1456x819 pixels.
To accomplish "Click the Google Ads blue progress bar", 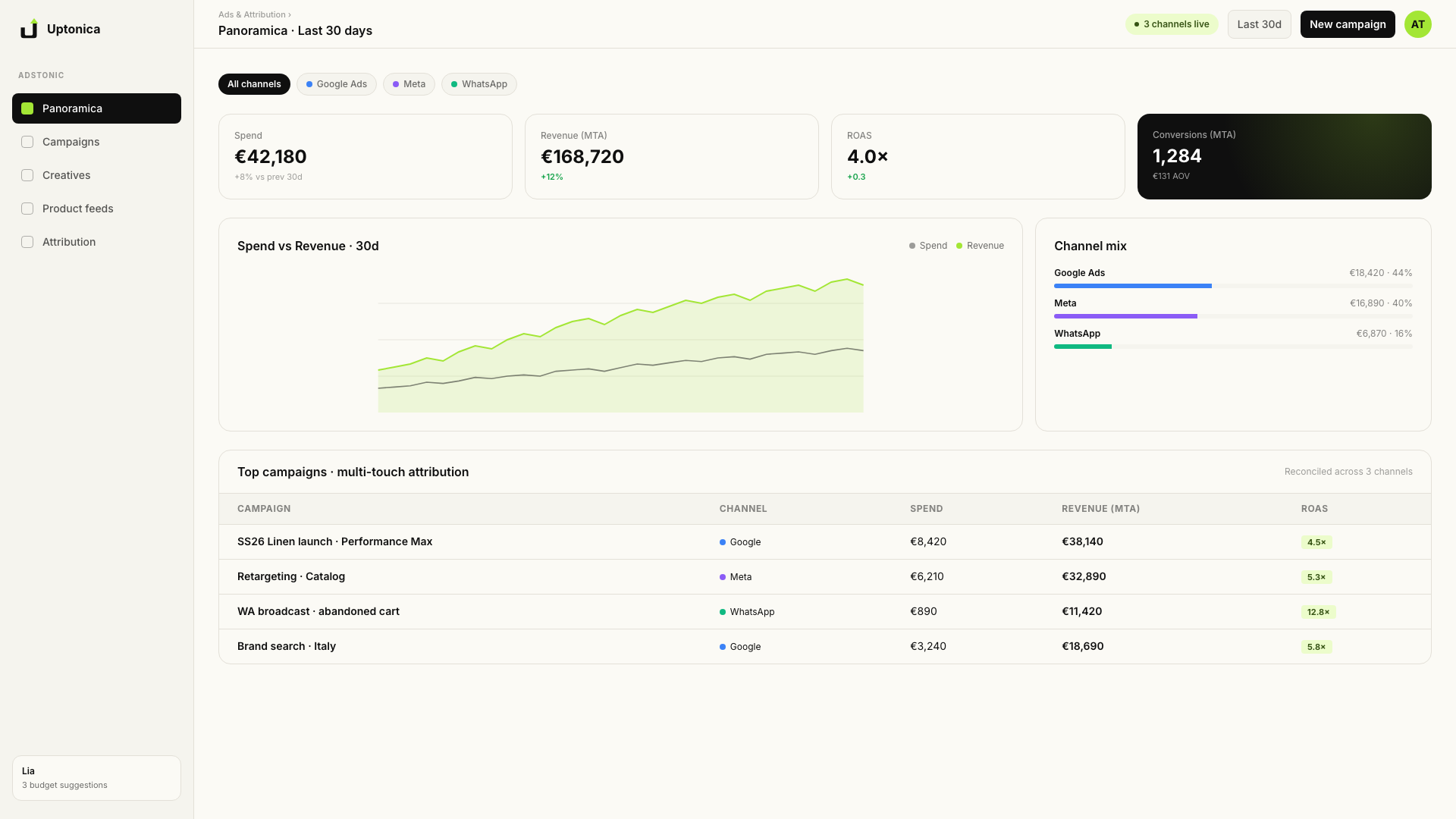I will [1133, 286].
